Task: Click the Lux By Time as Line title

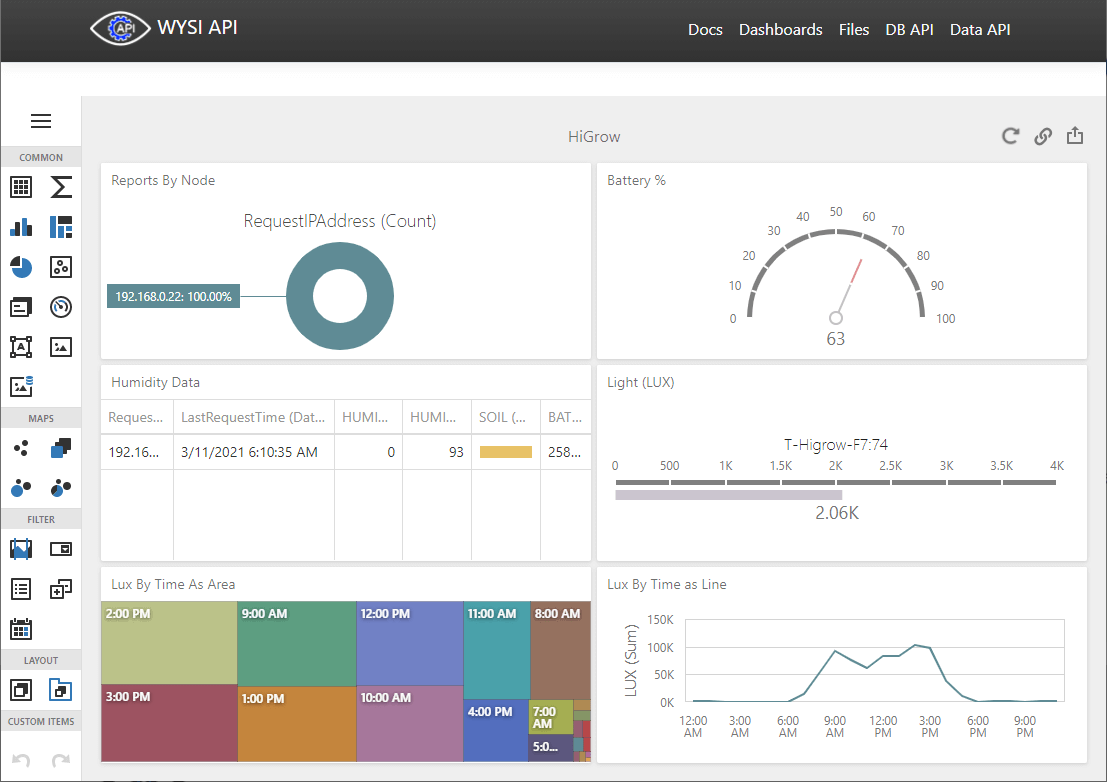Action: click(666, 584)
